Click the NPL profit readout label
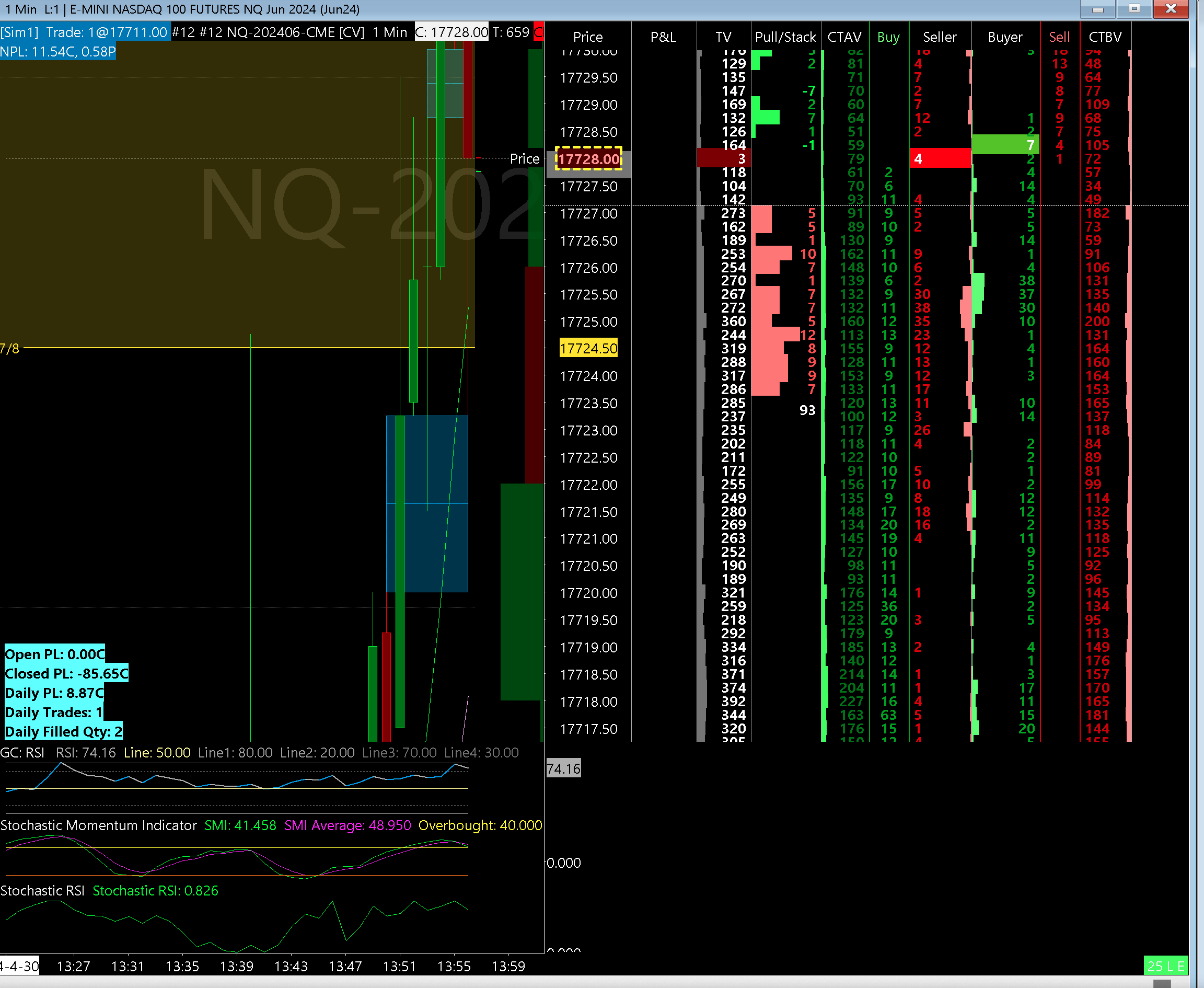The width and height of the screenshot is (1204, 988). coord(58,52)
